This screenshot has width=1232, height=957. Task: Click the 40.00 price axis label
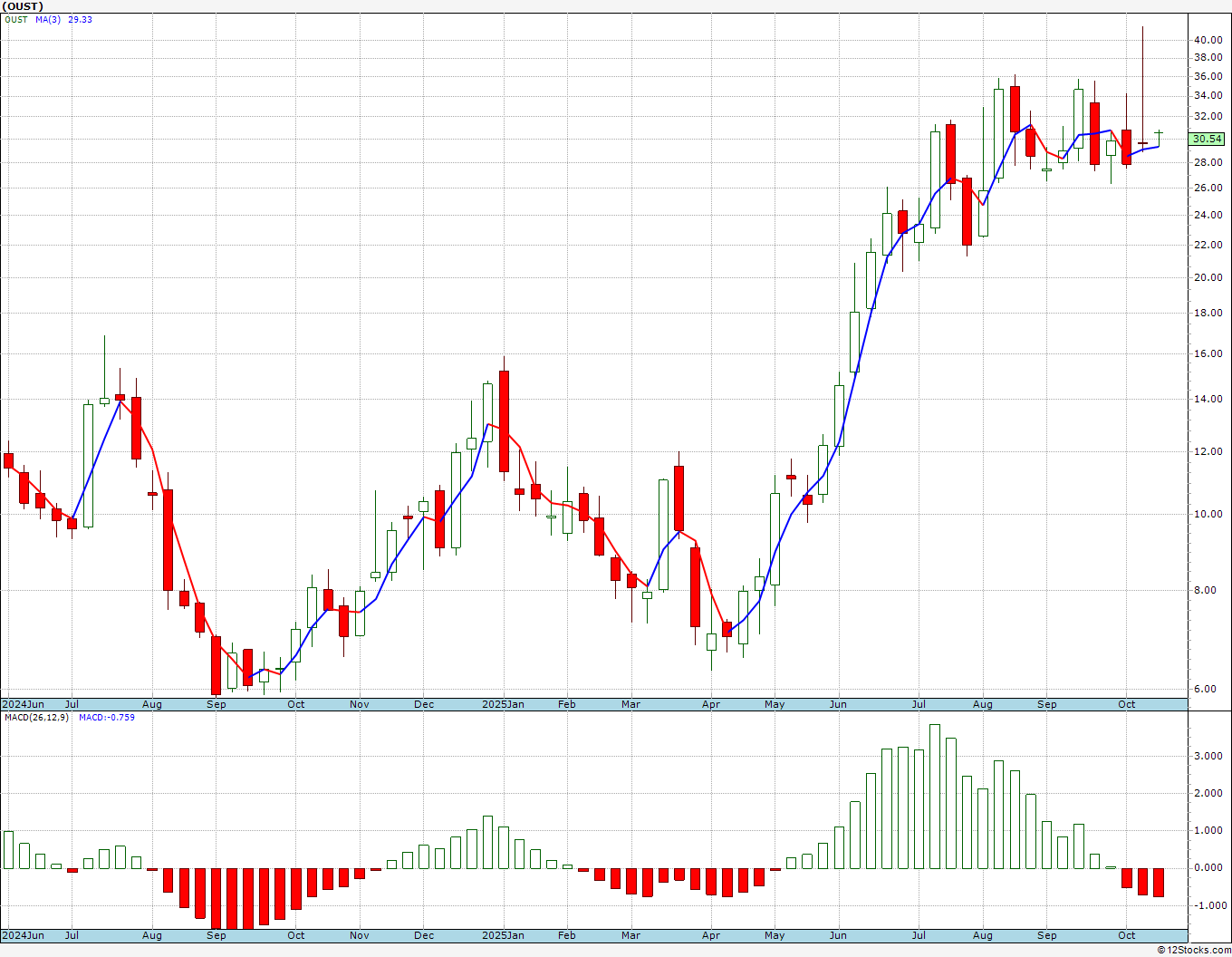point(1208,40)
